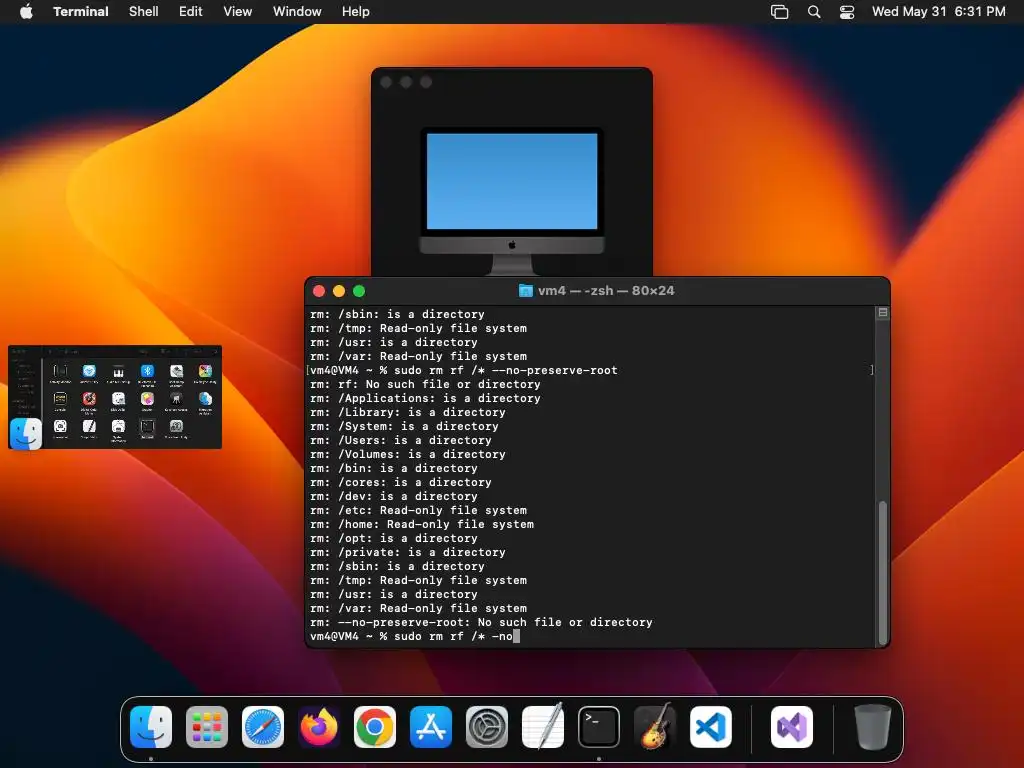Open Visual Studio Code in Dock

(x=711, y=727)
